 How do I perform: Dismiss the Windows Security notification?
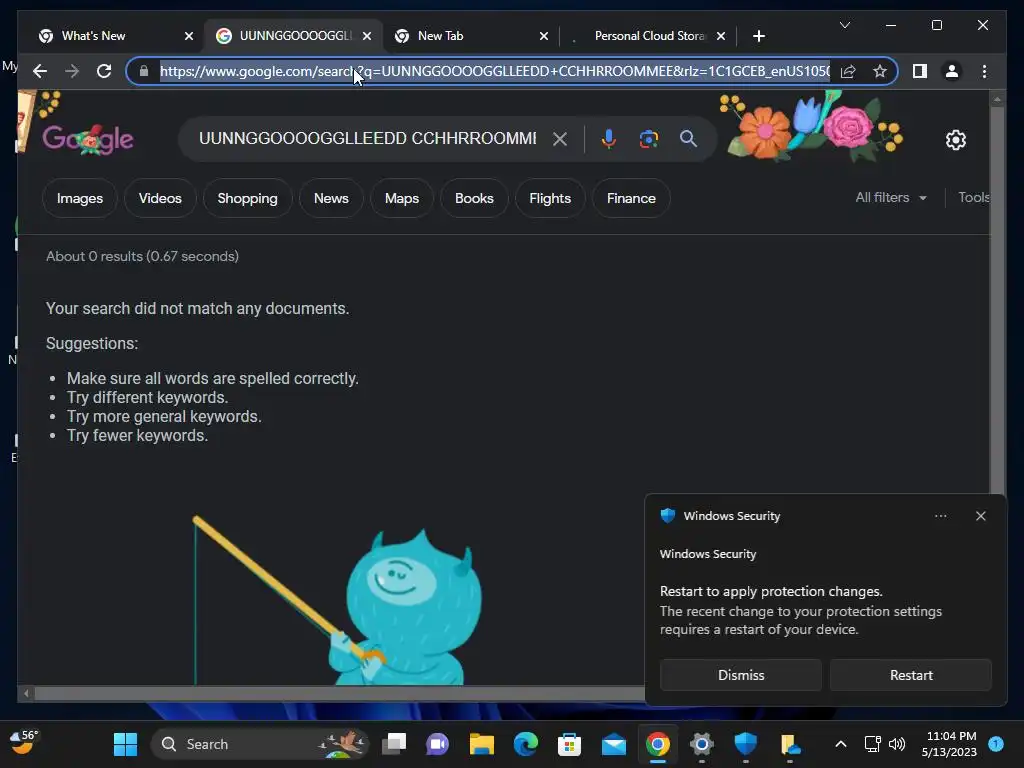[x=741, y=675]
